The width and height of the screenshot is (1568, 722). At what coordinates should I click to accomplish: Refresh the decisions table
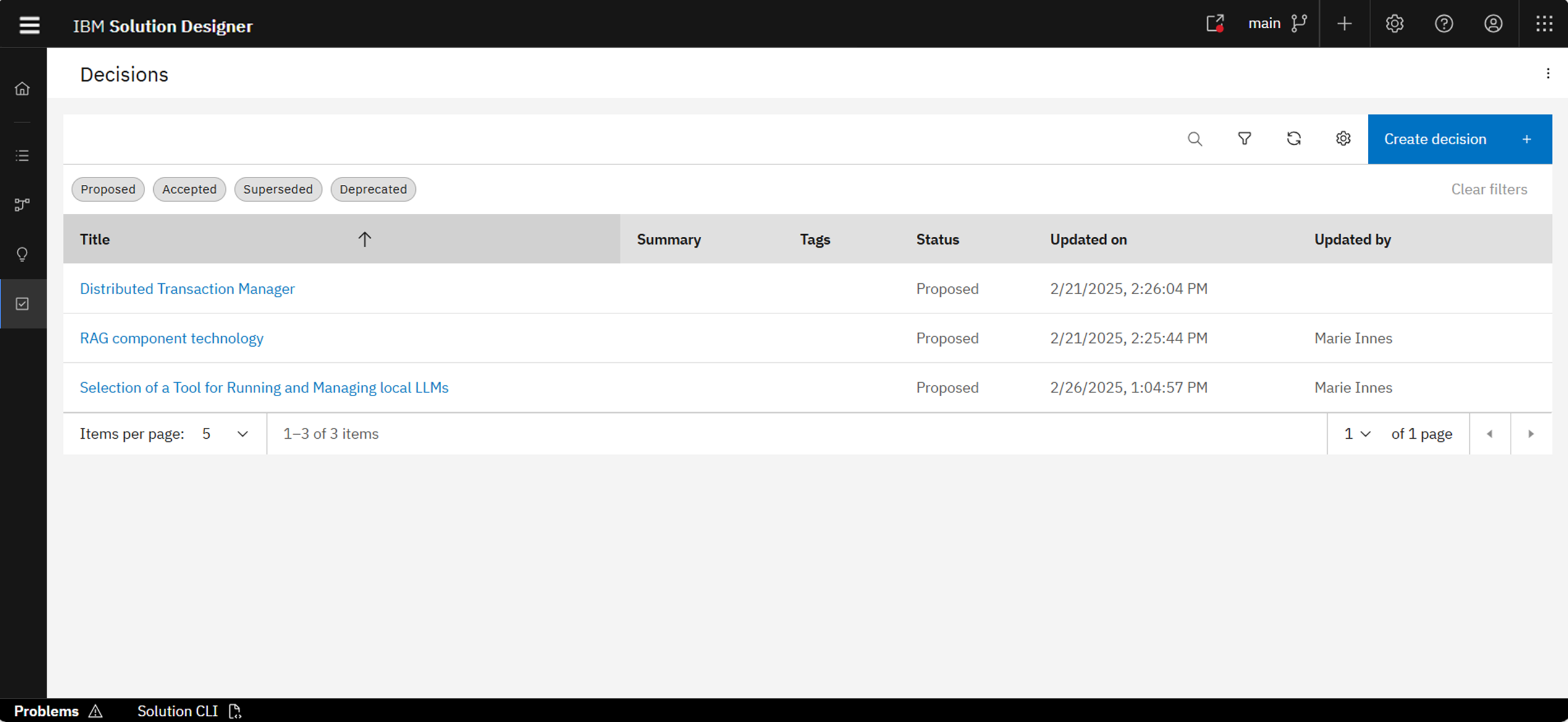click(x=1294, y=139)
